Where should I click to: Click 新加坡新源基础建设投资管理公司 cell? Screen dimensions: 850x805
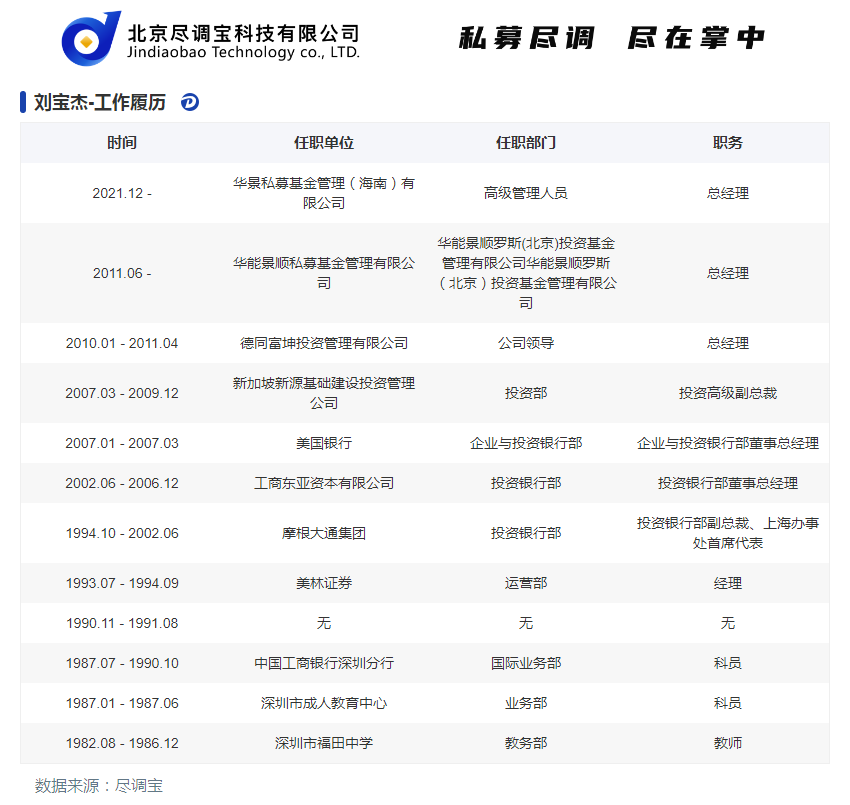tap(324, 393)
